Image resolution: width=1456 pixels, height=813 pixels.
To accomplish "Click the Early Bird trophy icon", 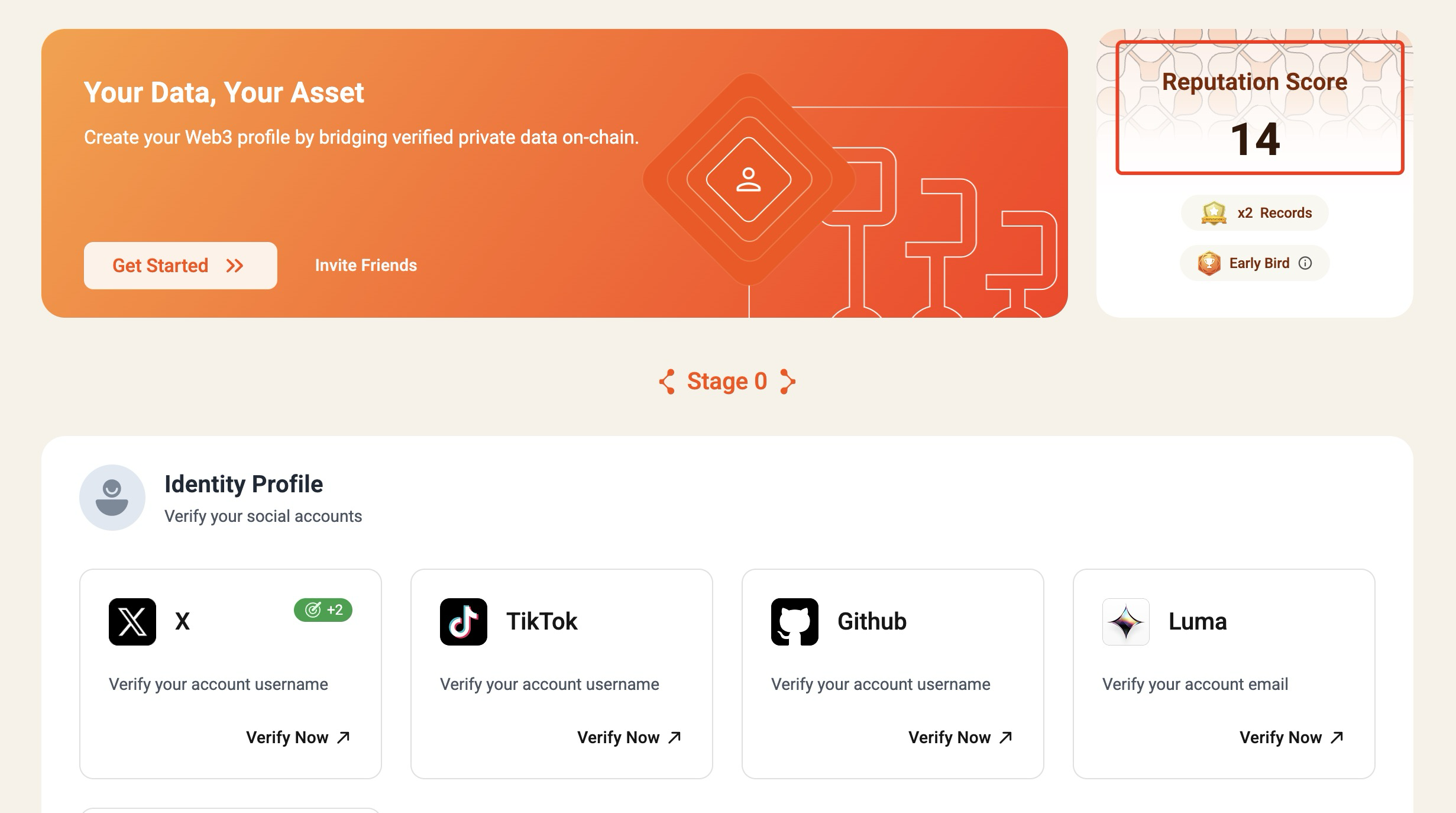I will click(1209, 263).
